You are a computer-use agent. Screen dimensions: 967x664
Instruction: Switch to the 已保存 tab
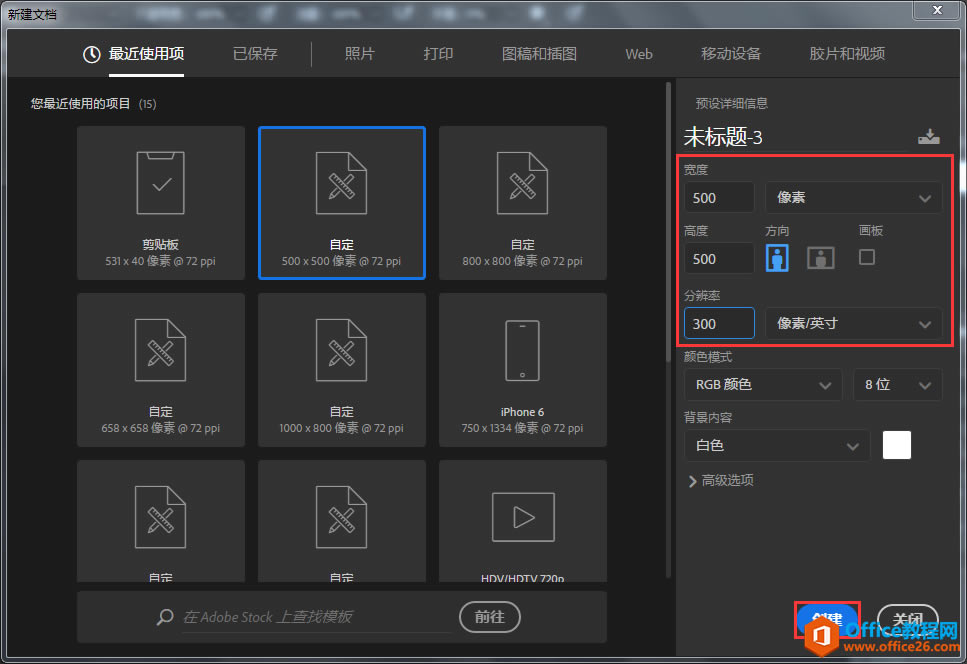click(255, 54)
